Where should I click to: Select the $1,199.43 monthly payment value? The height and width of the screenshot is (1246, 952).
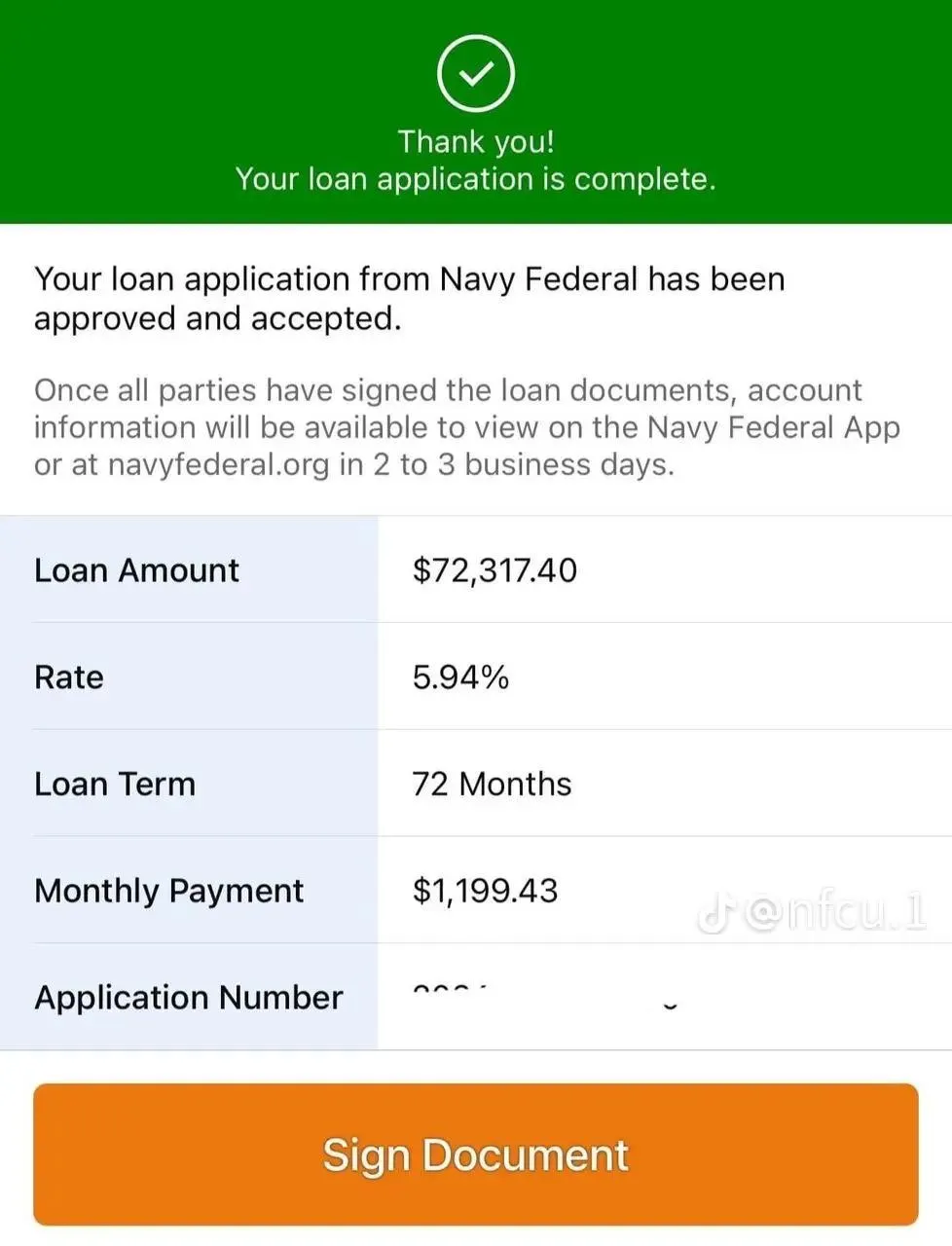(x=485, y=892)
